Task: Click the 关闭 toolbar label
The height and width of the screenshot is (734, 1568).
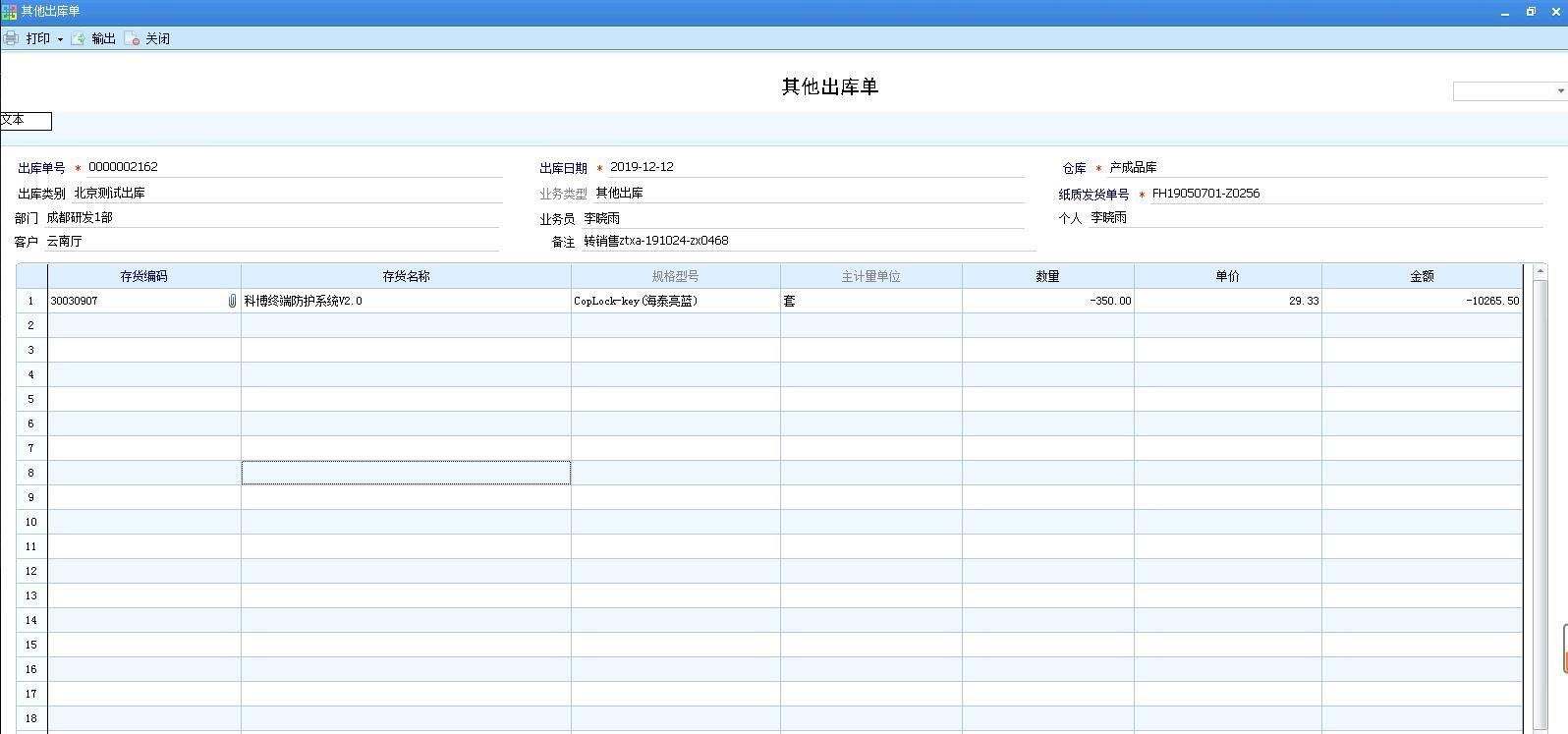Action: pyautogui.click(x=157, y=38)
